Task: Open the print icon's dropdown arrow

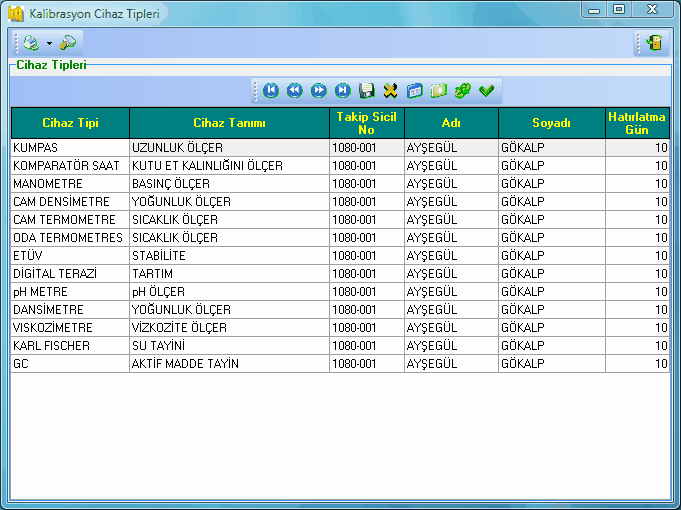Action: (50, 43)
